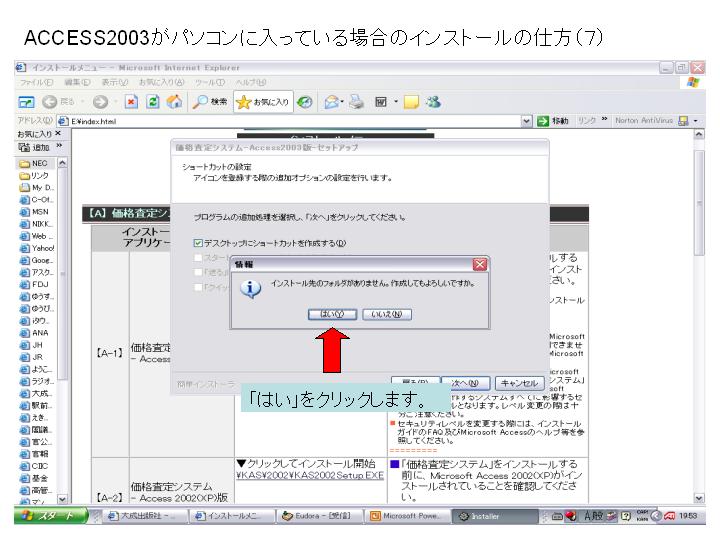Open the ヘルプ(H) menu
Viewport: 720px width, 540px height.
pos(251,82)
